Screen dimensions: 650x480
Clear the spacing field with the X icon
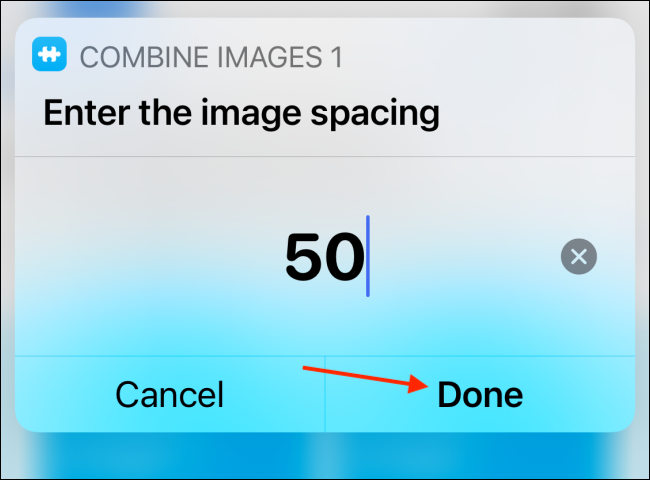tap(578, 257)
